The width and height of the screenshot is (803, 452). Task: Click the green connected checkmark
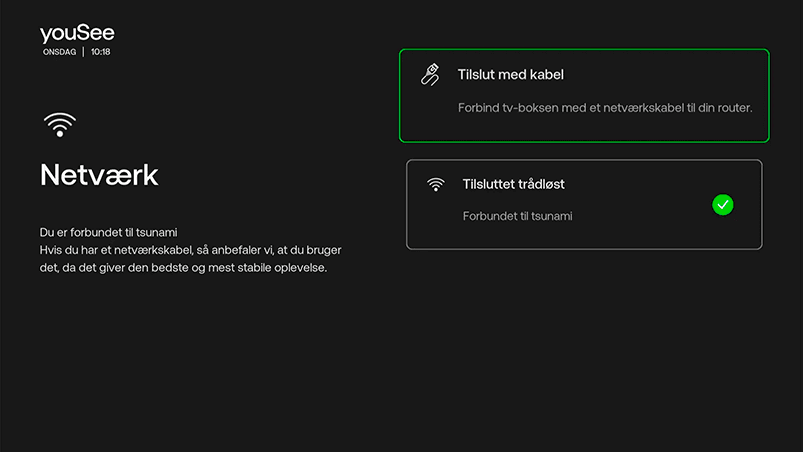click(723, 204)
